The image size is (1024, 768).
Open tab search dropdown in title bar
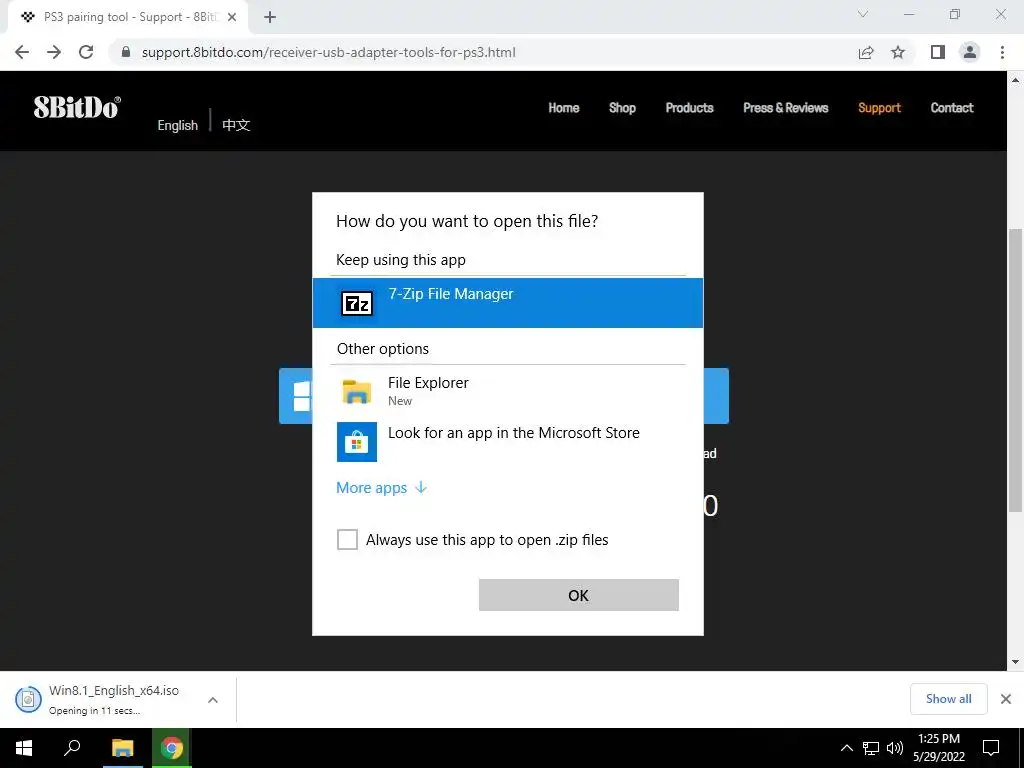[x=863, y=14]
